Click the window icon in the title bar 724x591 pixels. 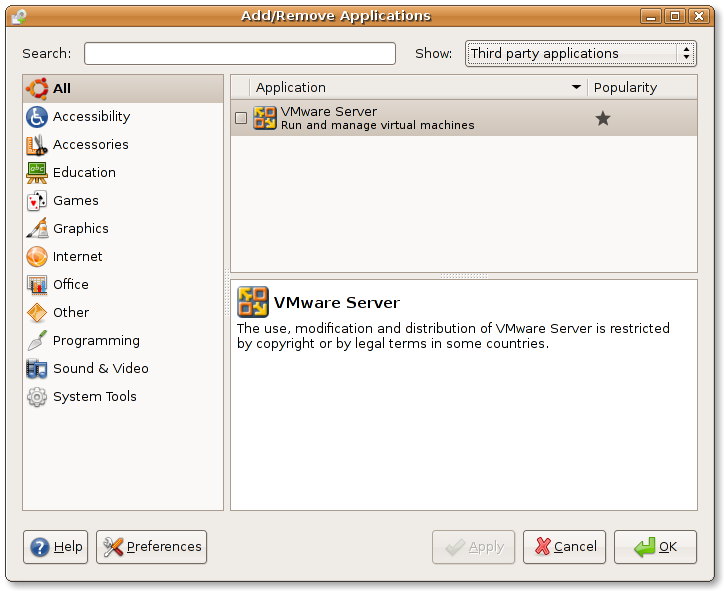coord(19,16)
